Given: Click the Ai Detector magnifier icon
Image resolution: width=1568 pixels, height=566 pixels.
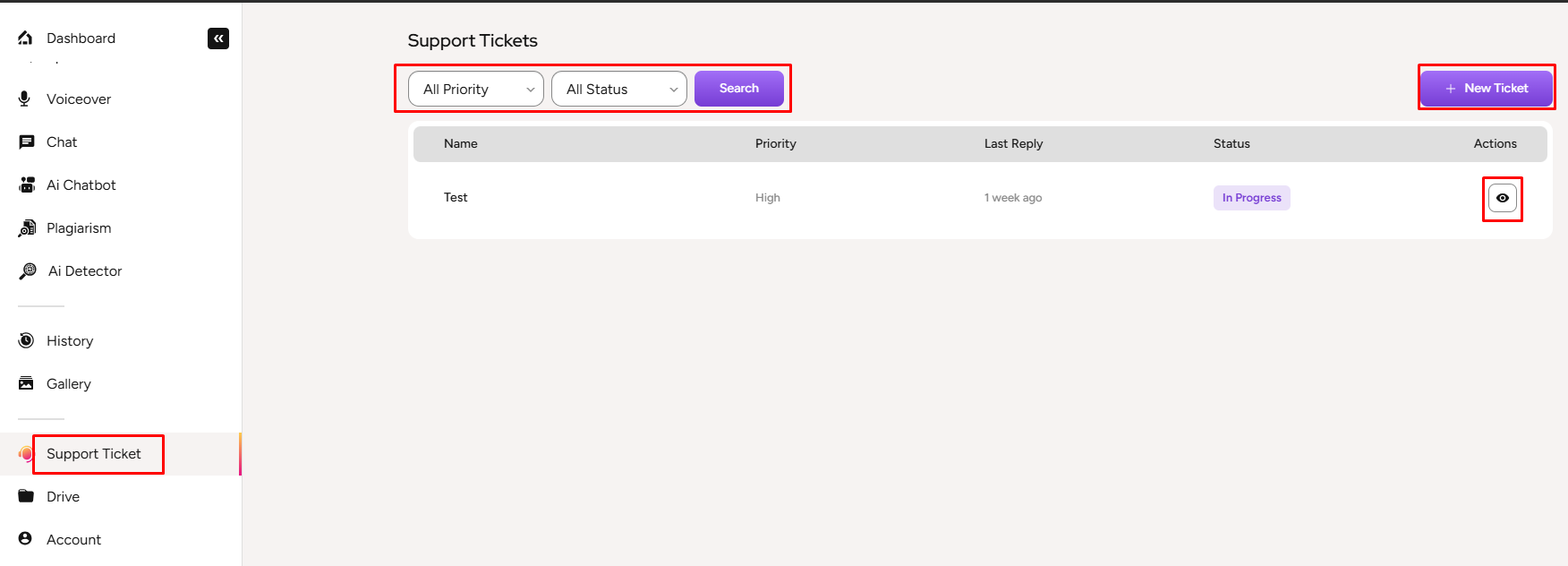Looking at the screenshot, I should coord(28,271).
